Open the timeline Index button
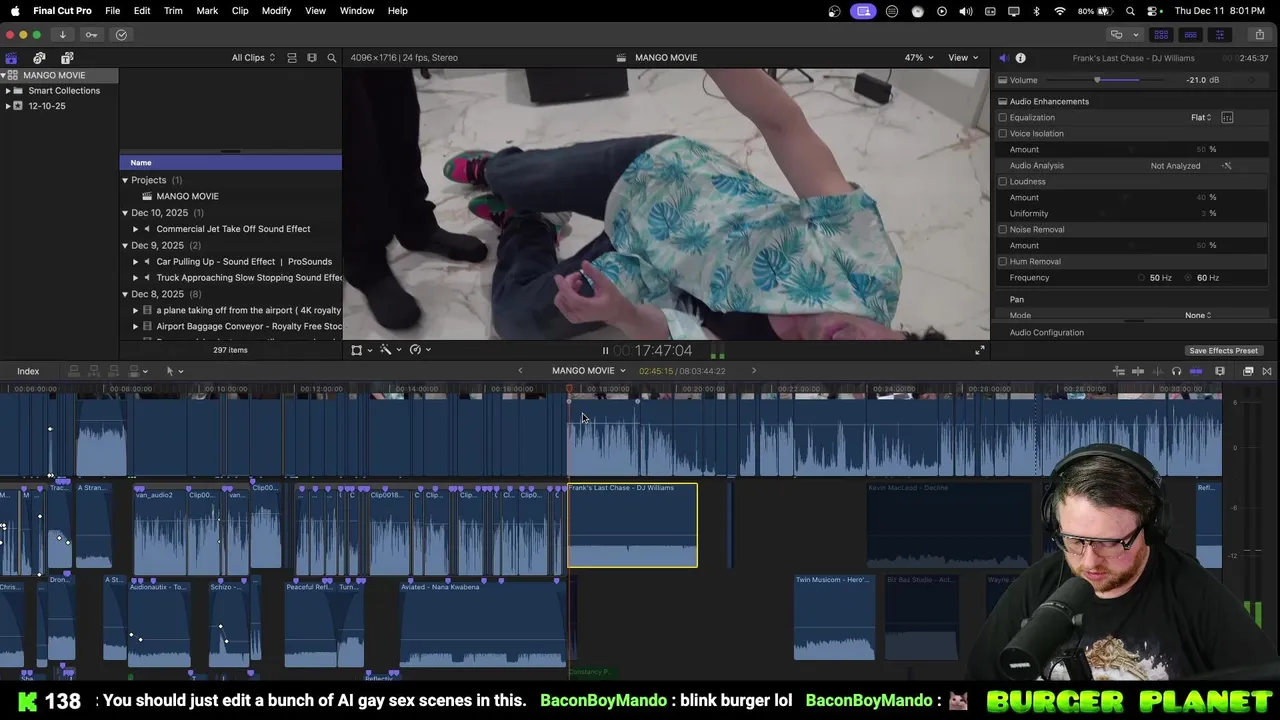The height and width of the screenshot is (720, 1280). (x=28, y=371)
